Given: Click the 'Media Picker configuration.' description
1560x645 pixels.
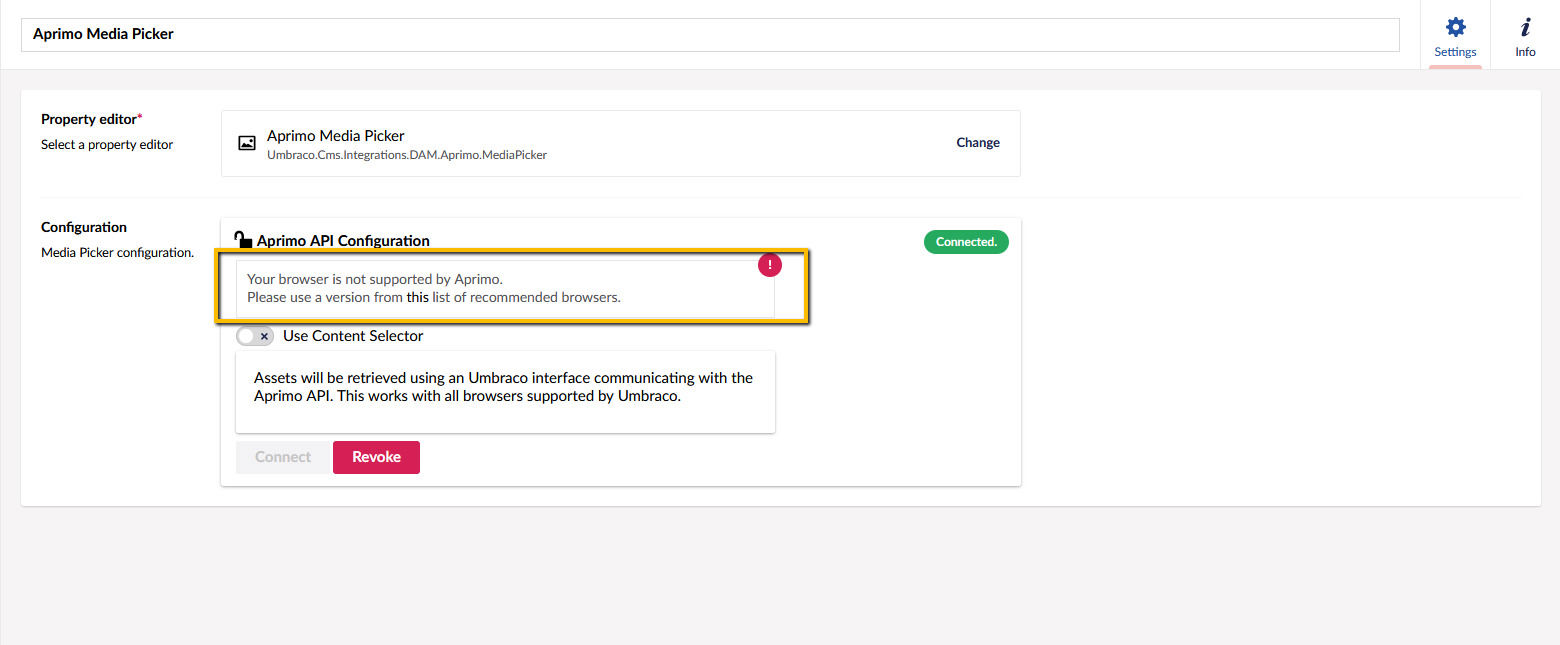Looking at the screenshot, I should coord(117,252).
